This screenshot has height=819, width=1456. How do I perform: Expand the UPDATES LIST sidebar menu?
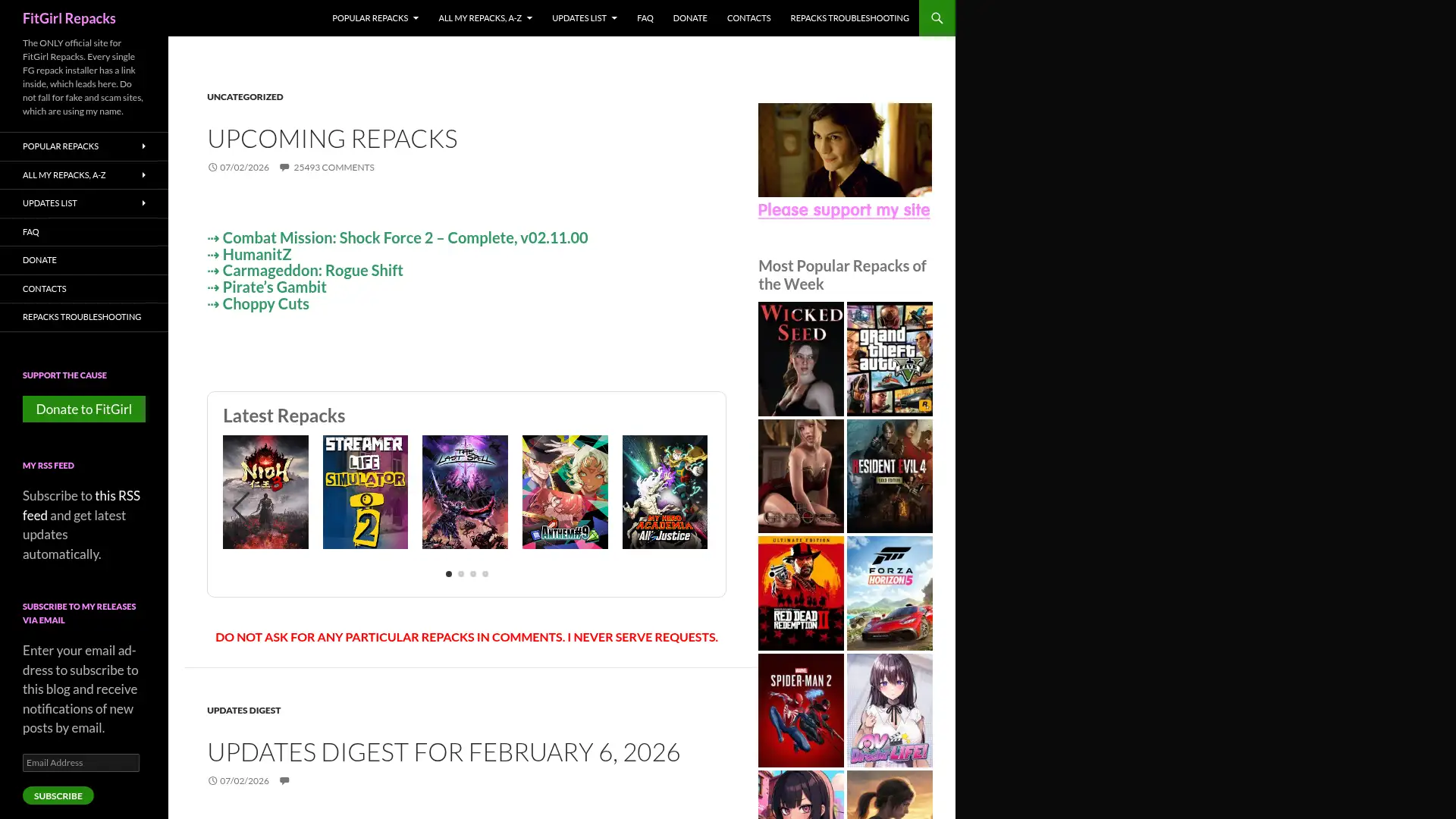(x=83, y=203)
